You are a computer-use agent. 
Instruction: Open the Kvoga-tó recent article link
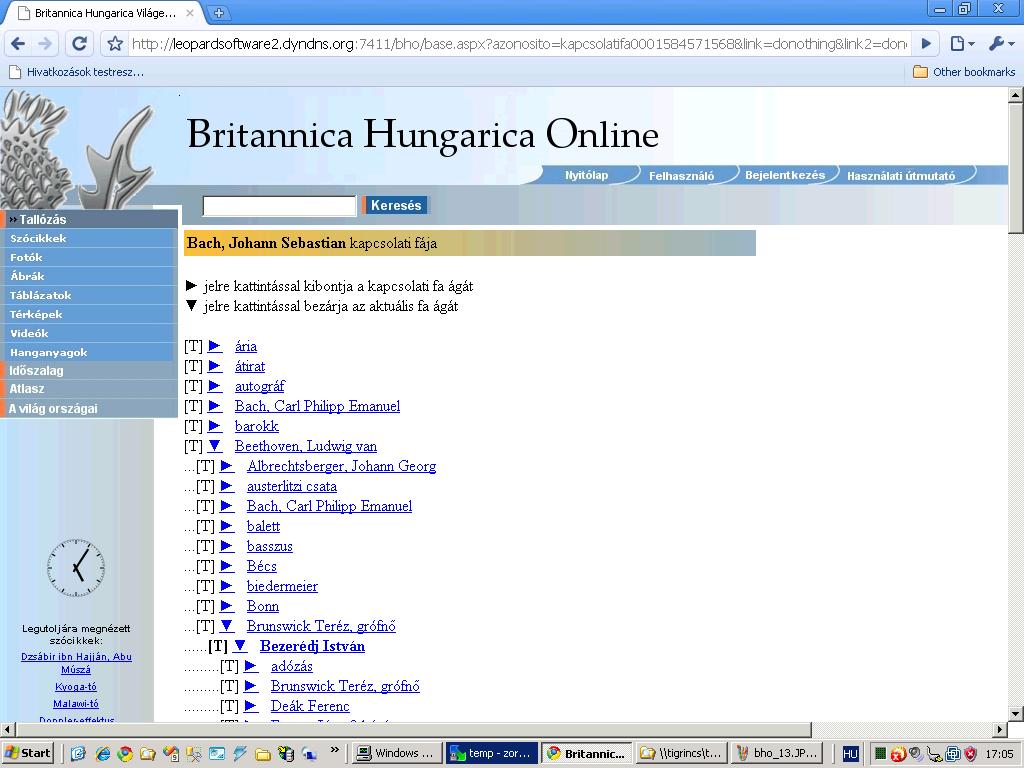(76, 687)
